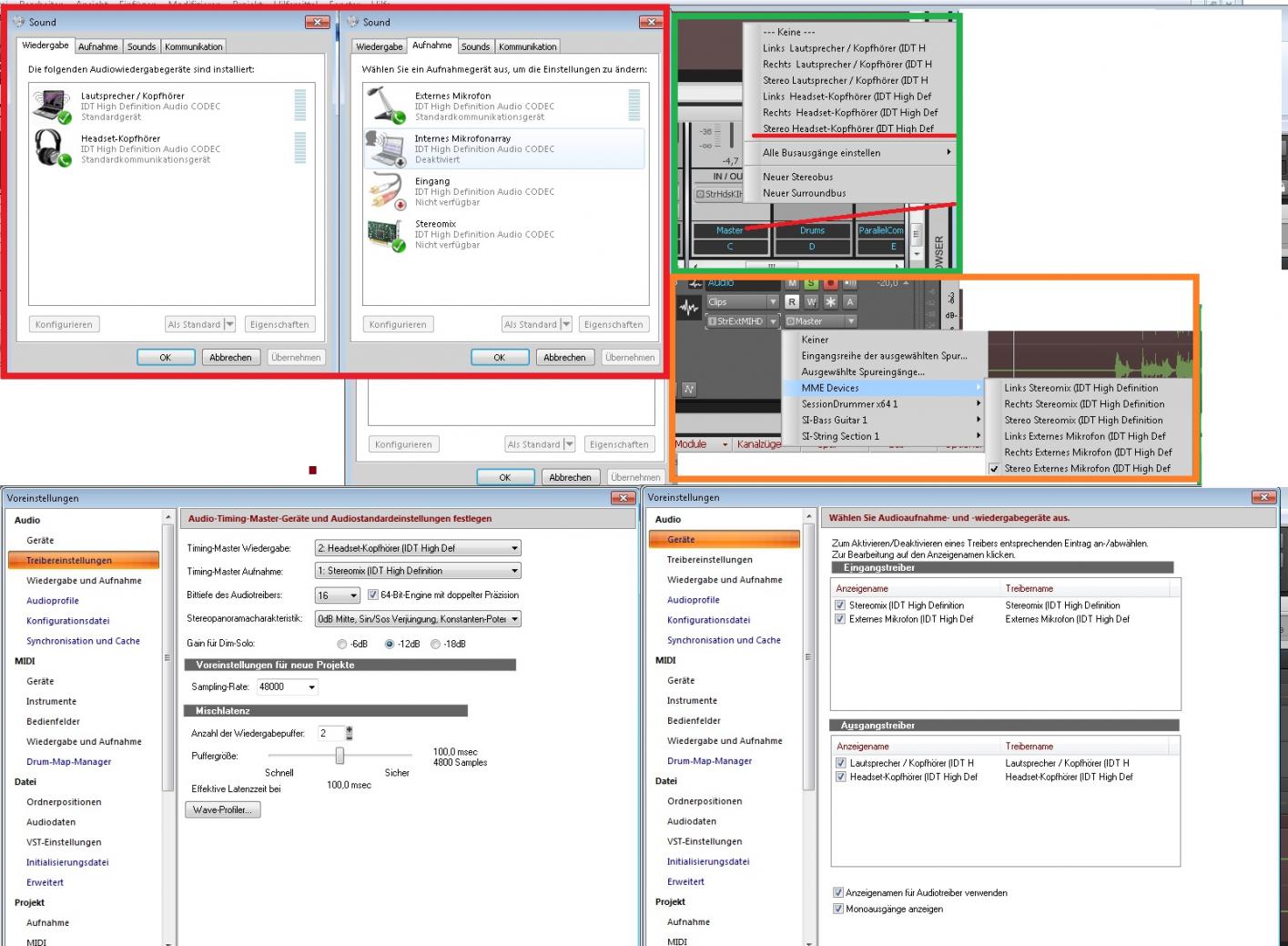
Task: Open the Clips dropdown on the track
Action: [x=742, y=301]
